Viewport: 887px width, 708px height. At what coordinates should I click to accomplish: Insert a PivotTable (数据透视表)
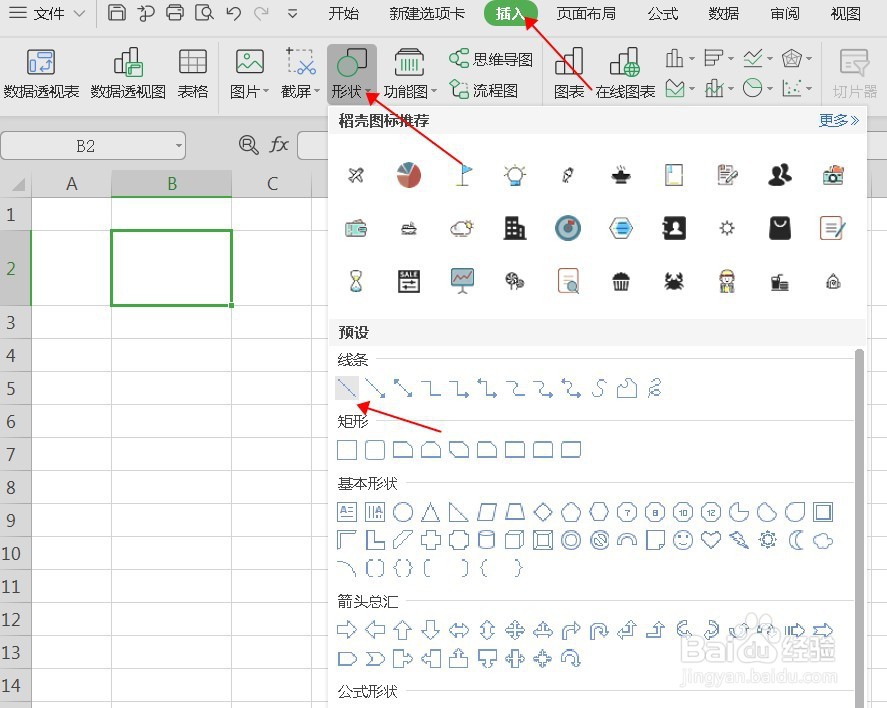point(39,72)
